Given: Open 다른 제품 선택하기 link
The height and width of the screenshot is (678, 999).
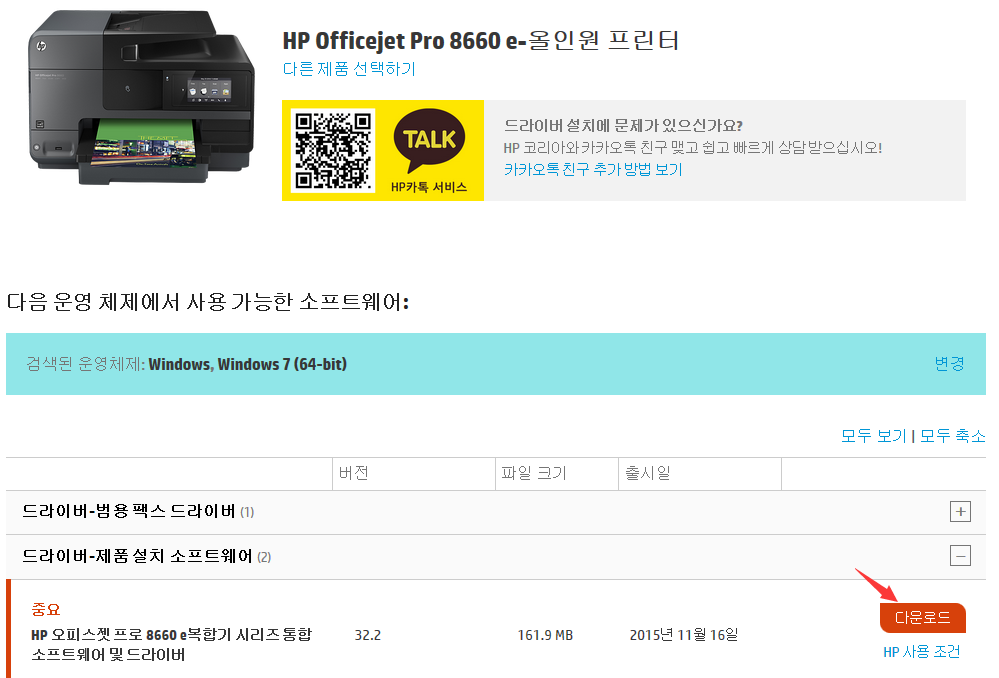Looking at the screenshot, I should [349, 69].
